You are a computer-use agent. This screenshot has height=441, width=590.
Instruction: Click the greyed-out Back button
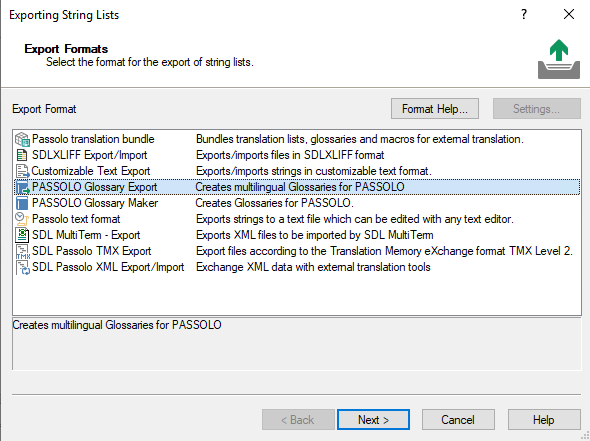(298, 420)
